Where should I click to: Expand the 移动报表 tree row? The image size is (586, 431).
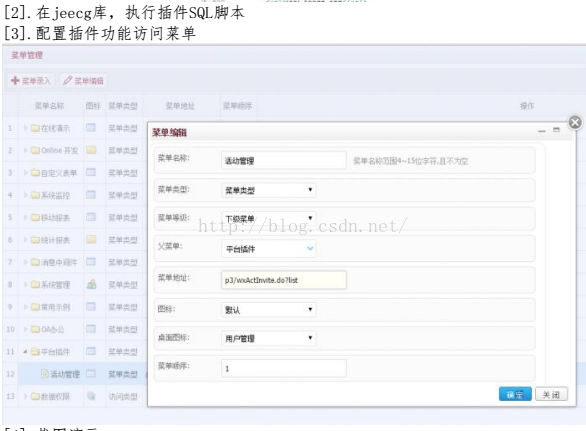coord(25,218)
